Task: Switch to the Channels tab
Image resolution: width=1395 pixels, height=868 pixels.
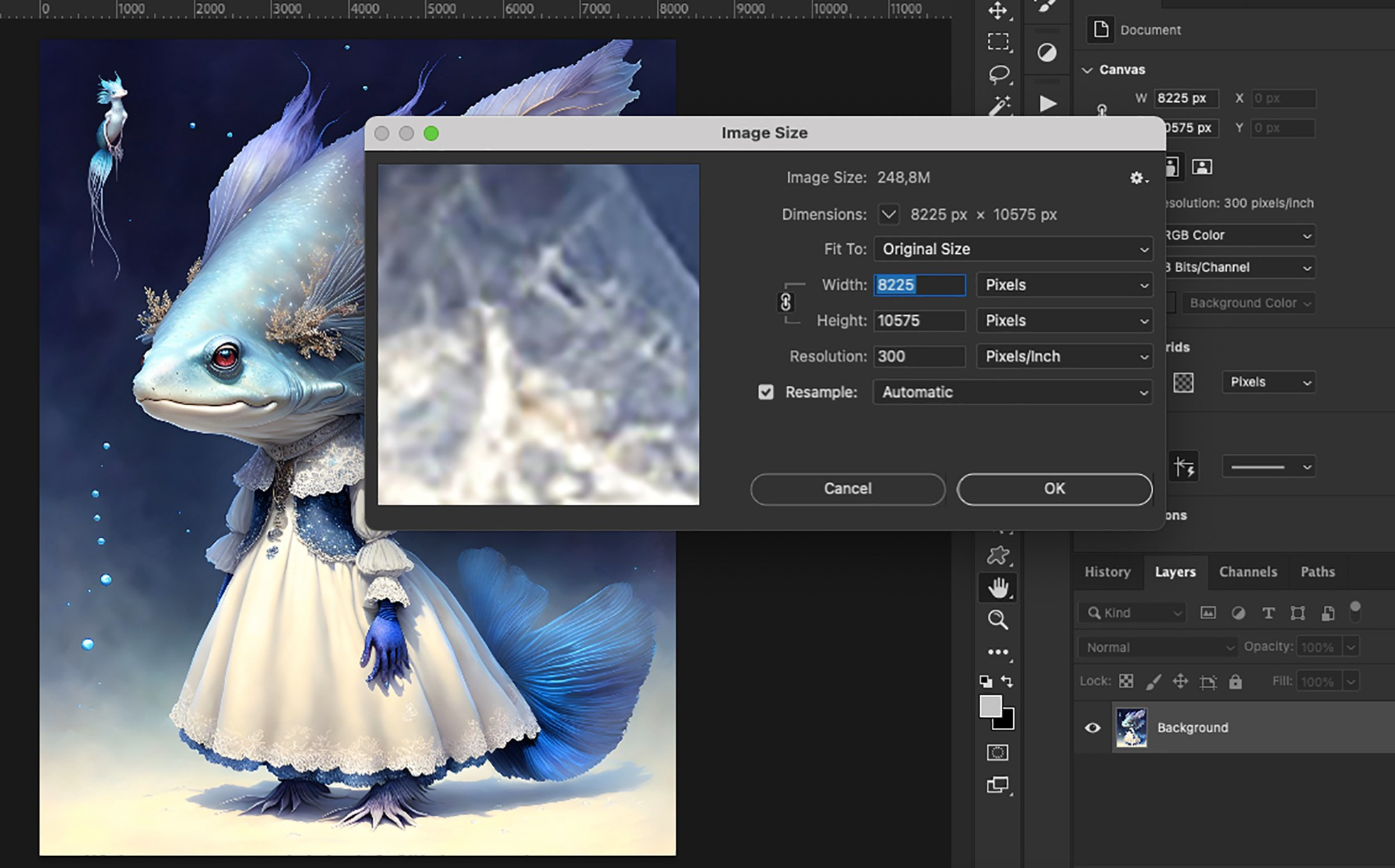Action: pyautogui.click(x=1247, y=572)
